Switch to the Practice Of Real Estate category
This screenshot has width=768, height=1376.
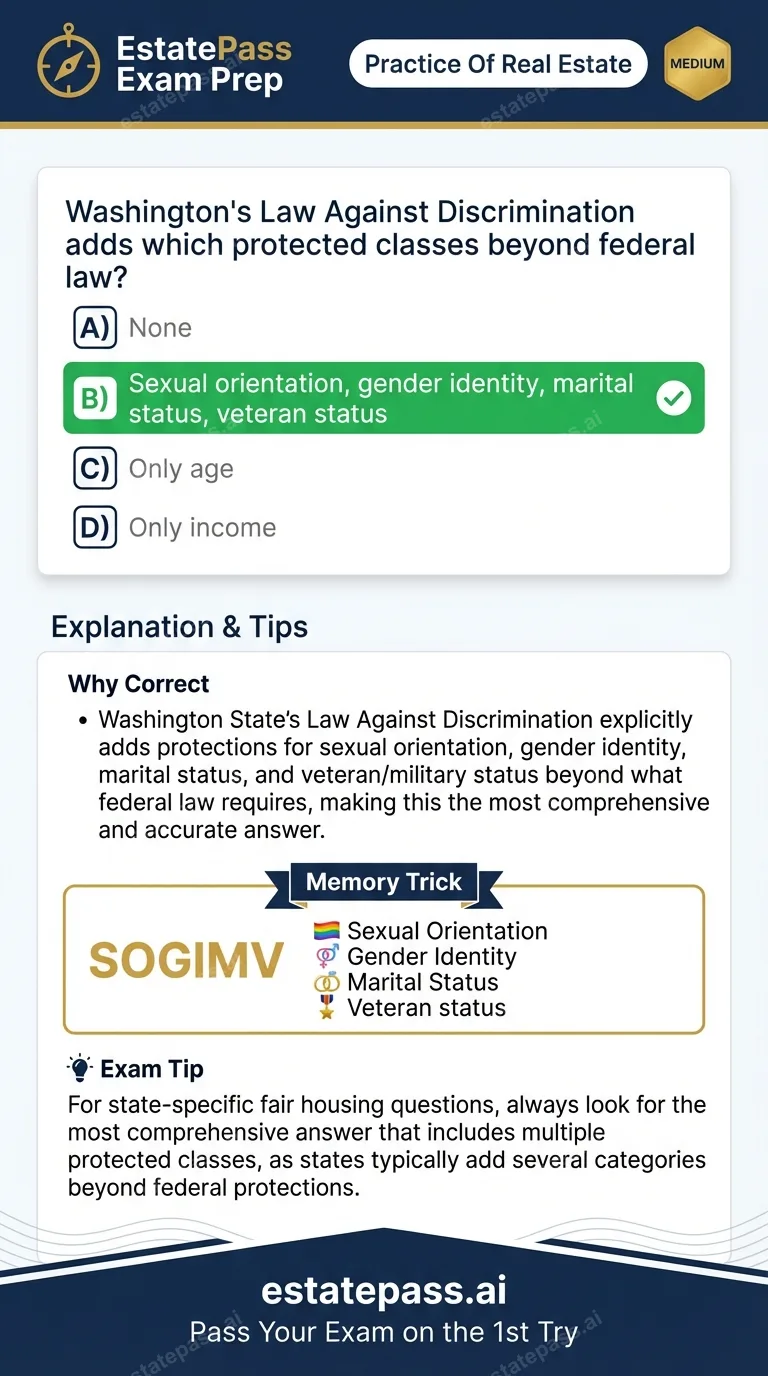click(497, 63)
